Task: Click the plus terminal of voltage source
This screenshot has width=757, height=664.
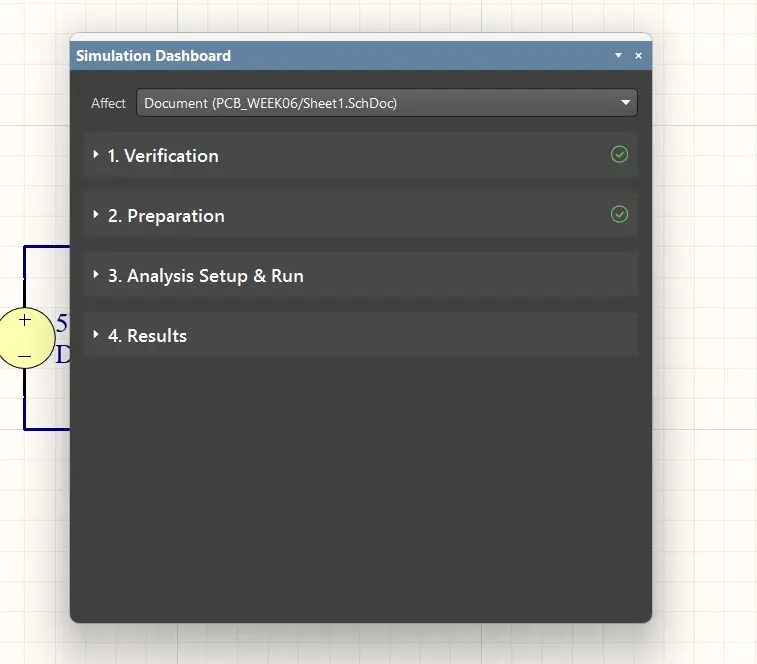Action: [x=25, y=321]
